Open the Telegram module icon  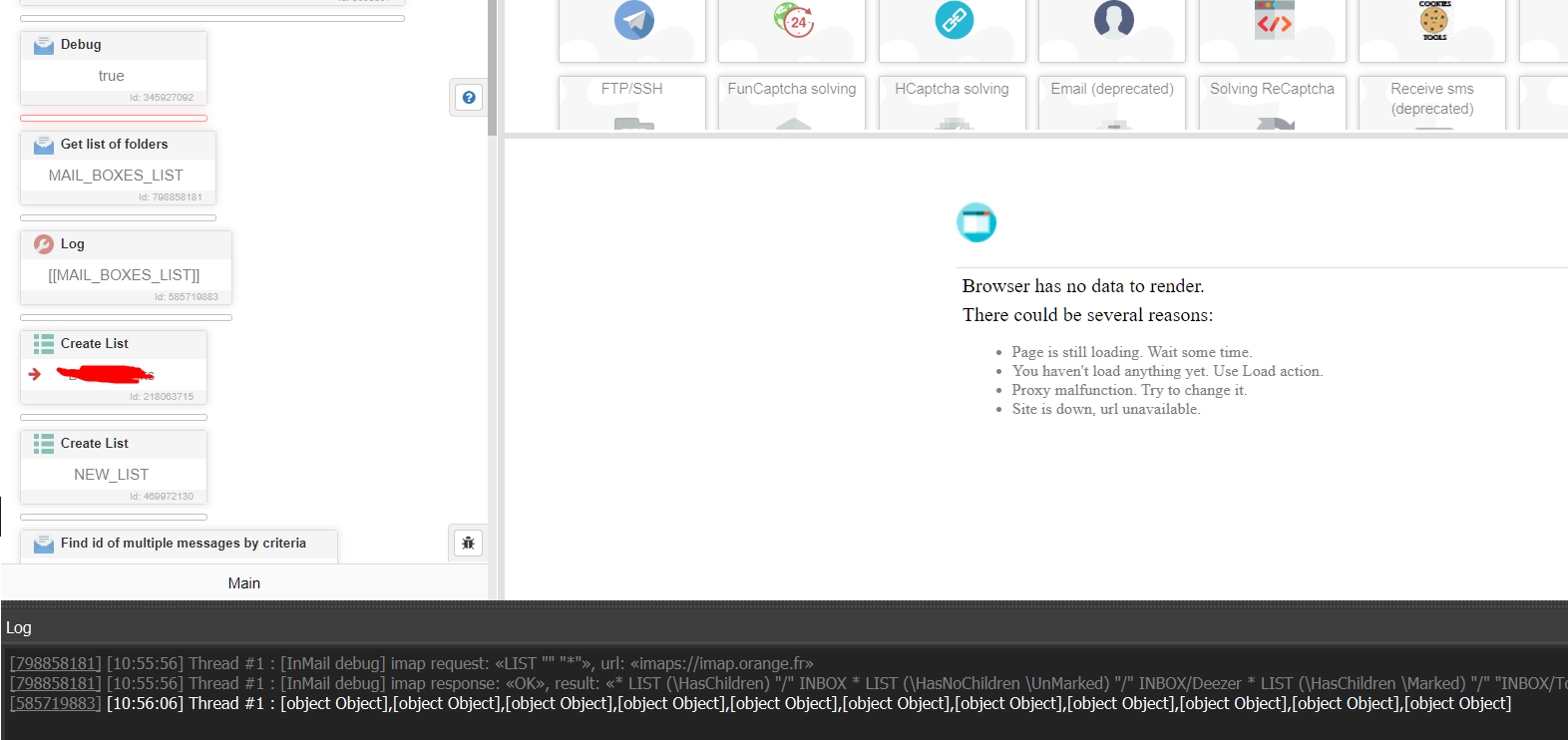pos(633,20)
